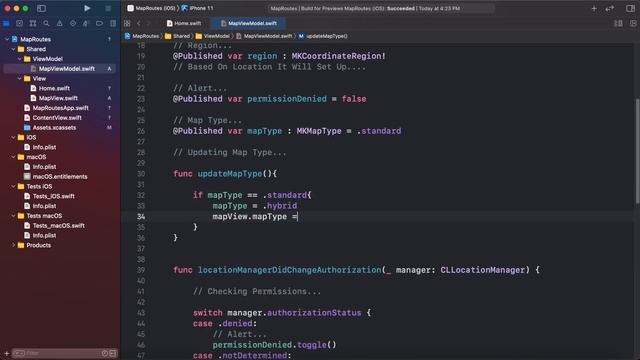This screenshot has height=360, width=640.
Task: Collapse the Tests iOS folder
Action: tap(13, 186)
